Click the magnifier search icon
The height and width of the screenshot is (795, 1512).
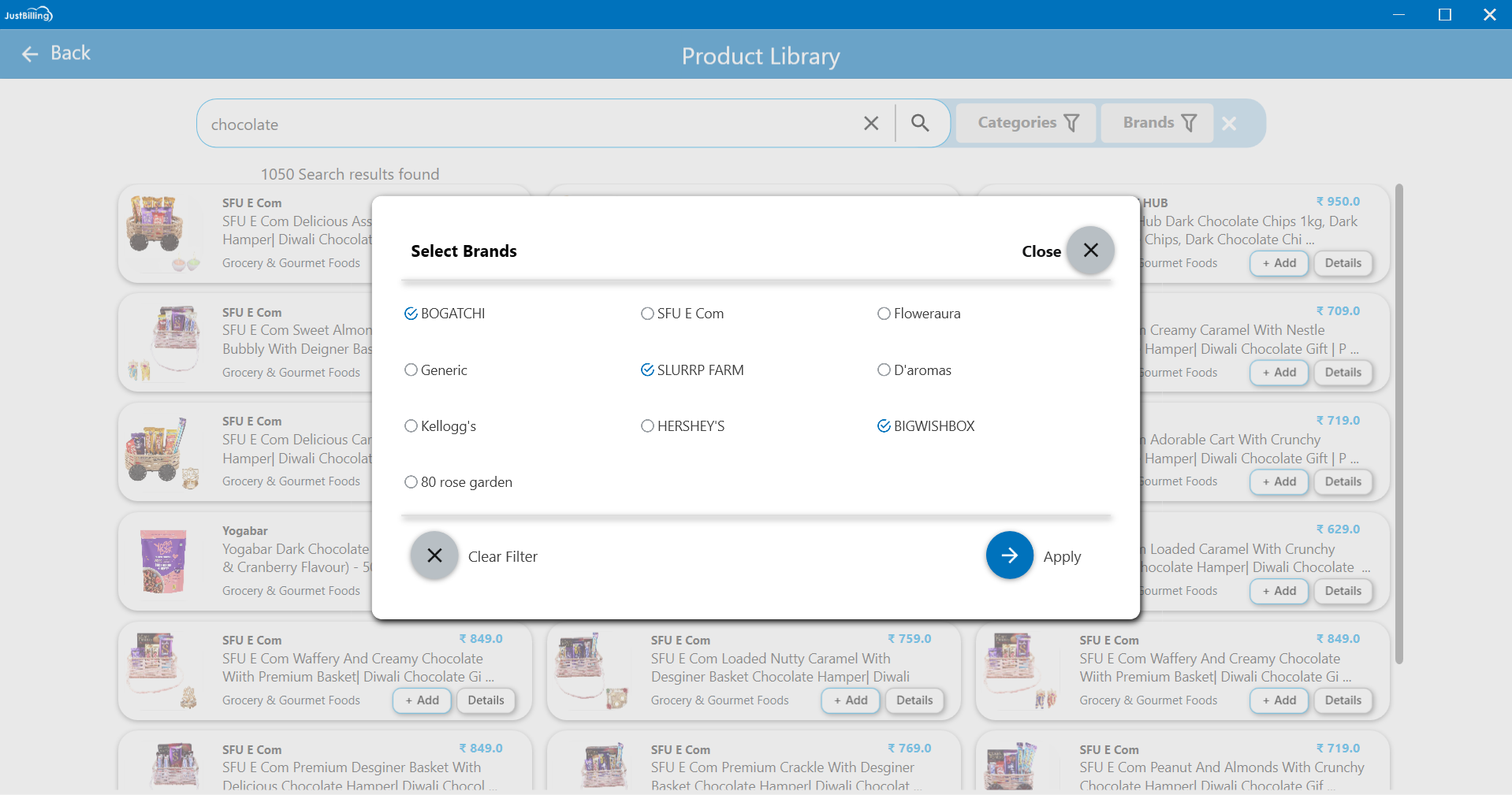pyautogui.click(x=920, y=123)
